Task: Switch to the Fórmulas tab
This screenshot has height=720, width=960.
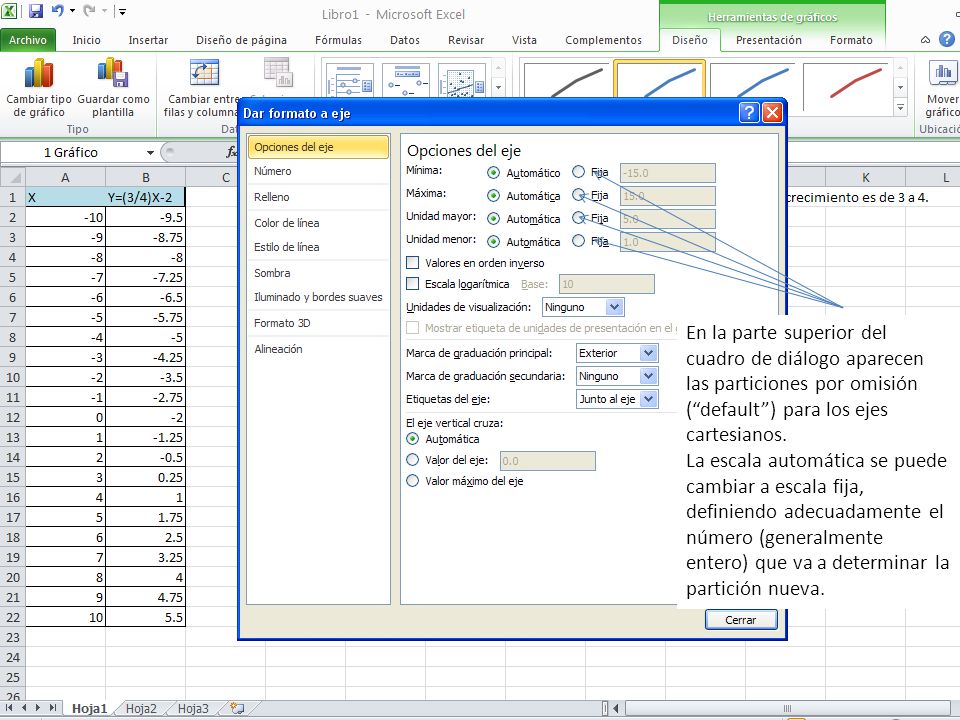Action: tap(338, 40)
